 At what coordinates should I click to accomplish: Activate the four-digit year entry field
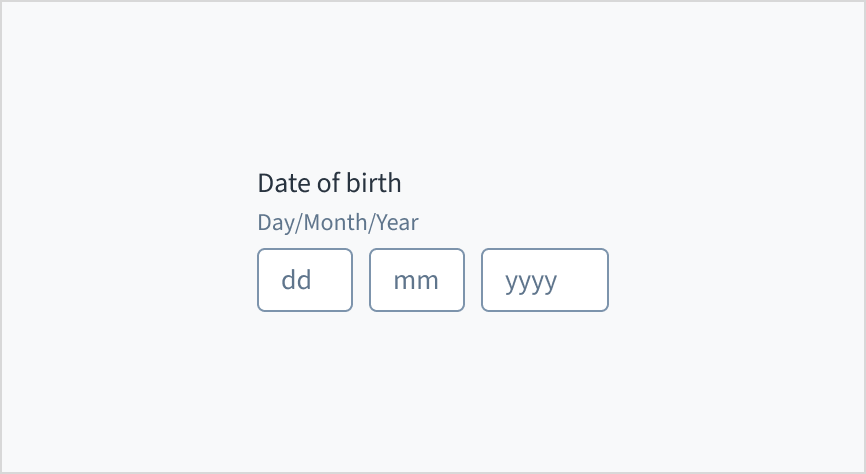[545, 280]
